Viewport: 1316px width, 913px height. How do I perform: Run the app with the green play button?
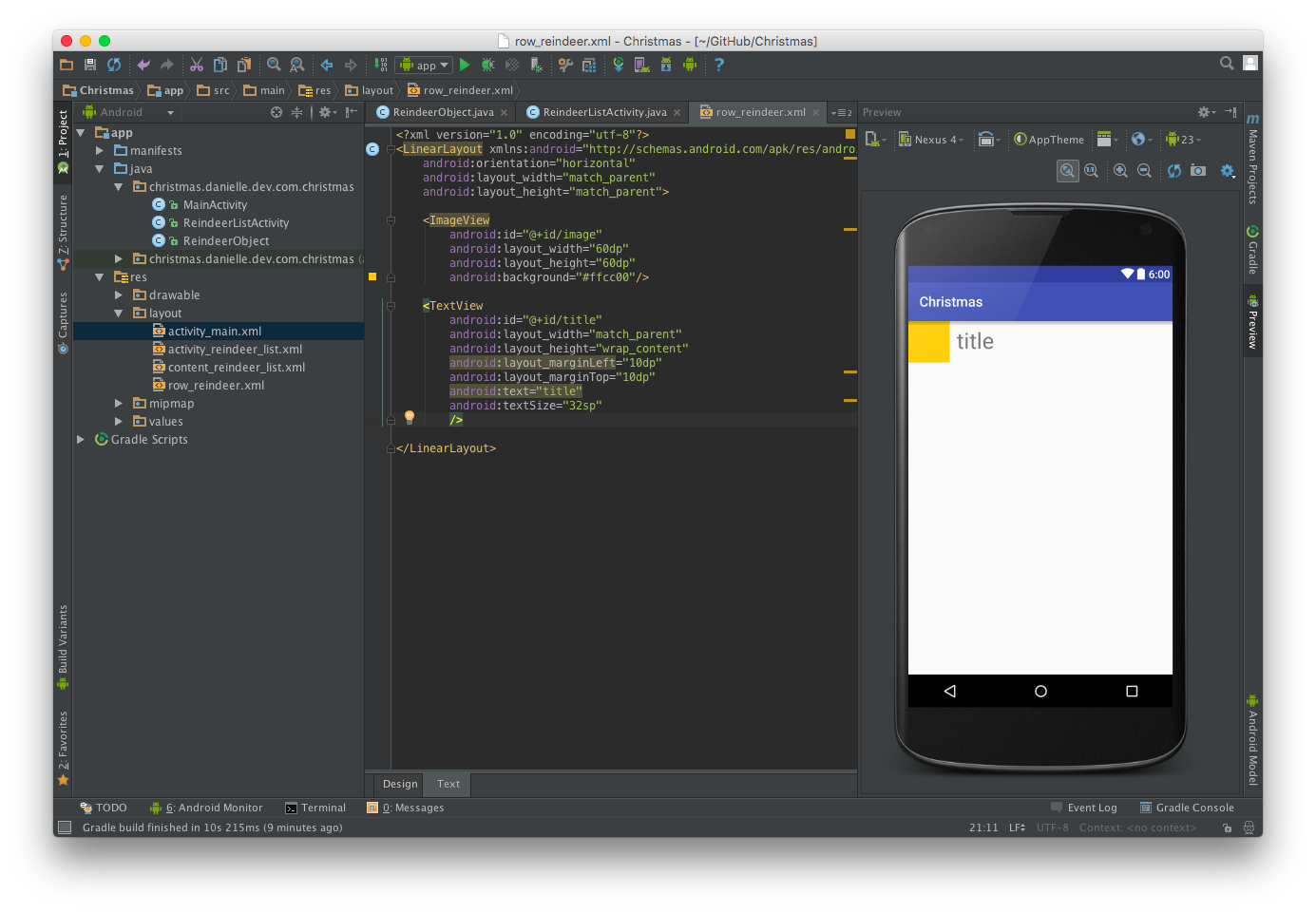[x=465, y=65]
